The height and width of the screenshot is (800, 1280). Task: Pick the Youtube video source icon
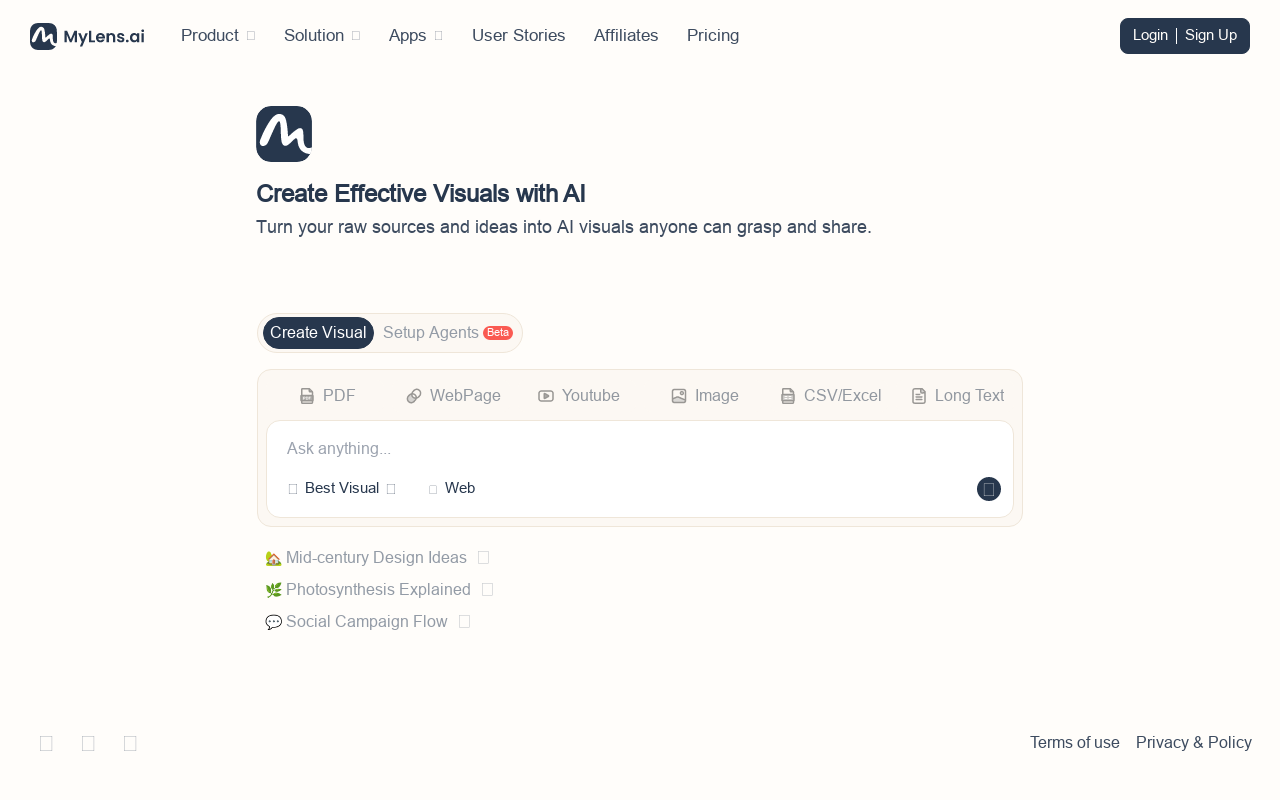coord(546,396)
